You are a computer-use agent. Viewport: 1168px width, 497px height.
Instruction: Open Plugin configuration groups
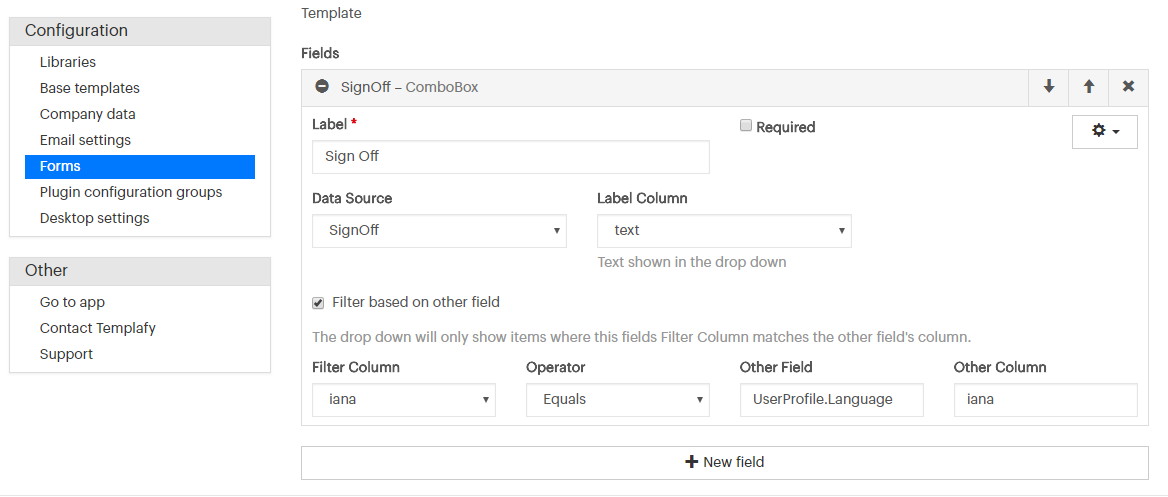131,192
